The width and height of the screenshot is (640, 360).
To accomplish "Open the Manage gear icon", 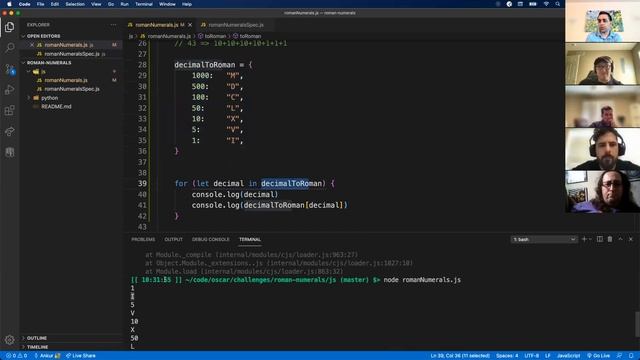I will 9,340.
